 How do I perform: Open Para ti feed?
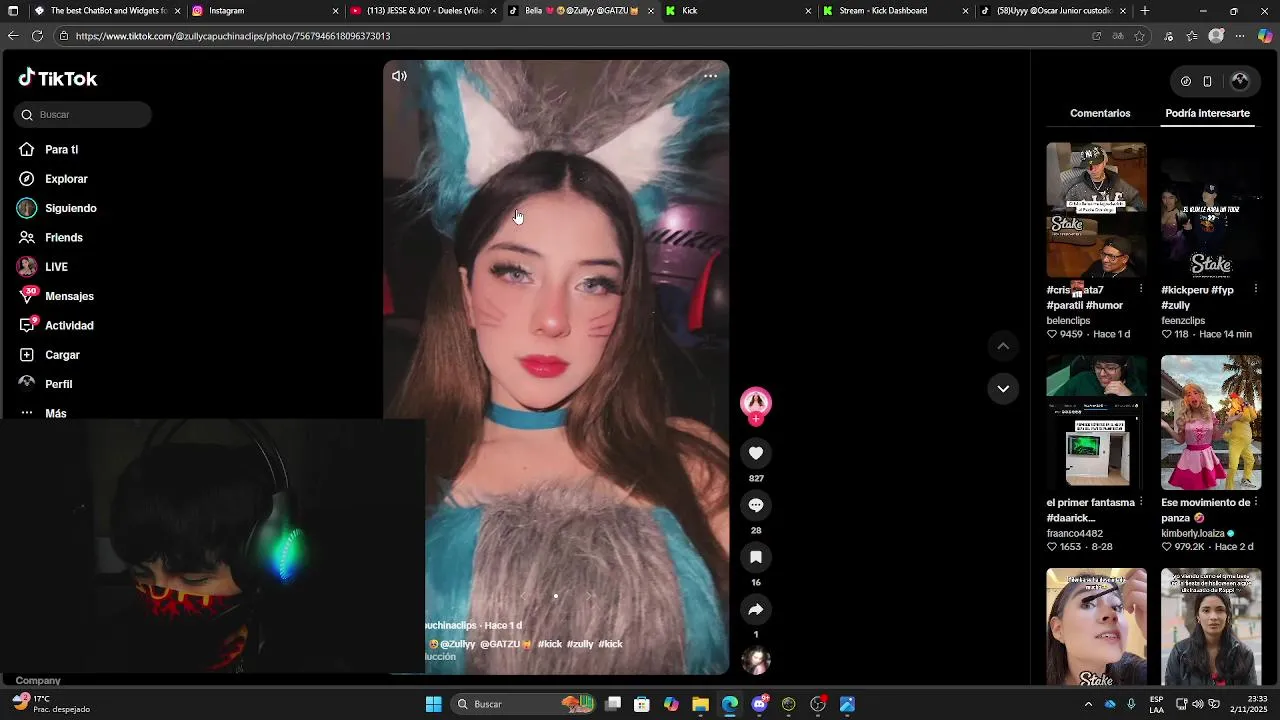pos(61,150)
